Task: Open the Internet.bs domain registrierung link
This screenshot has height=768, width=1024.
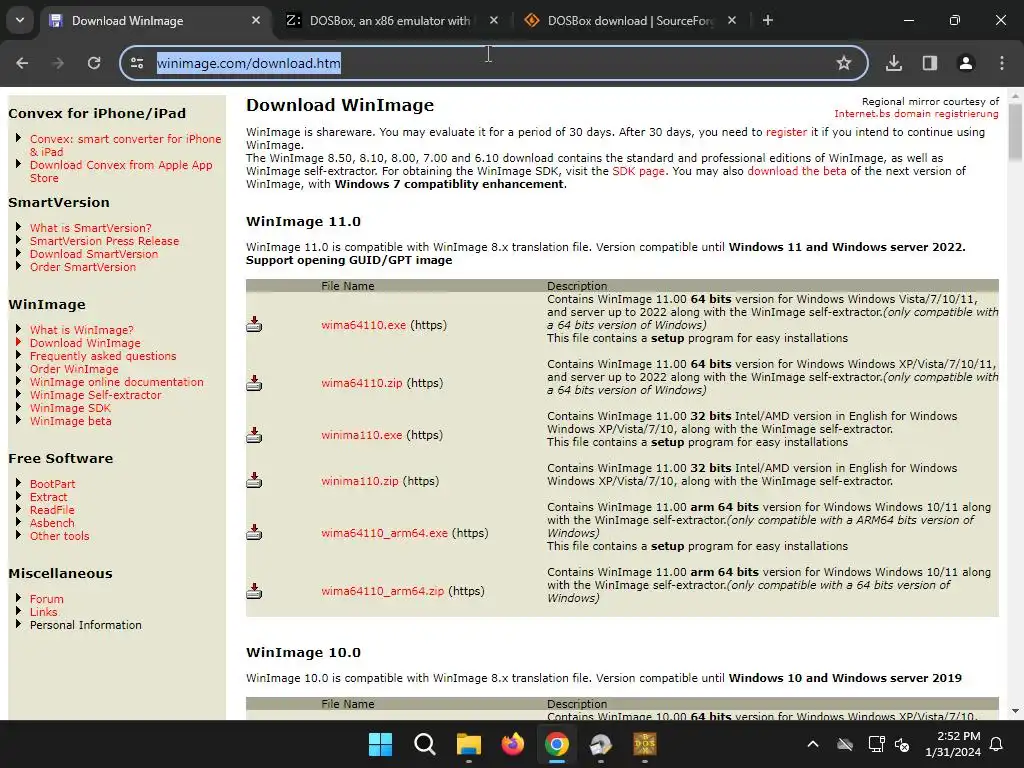Action: pyautogui.click(x=916, y=114)
